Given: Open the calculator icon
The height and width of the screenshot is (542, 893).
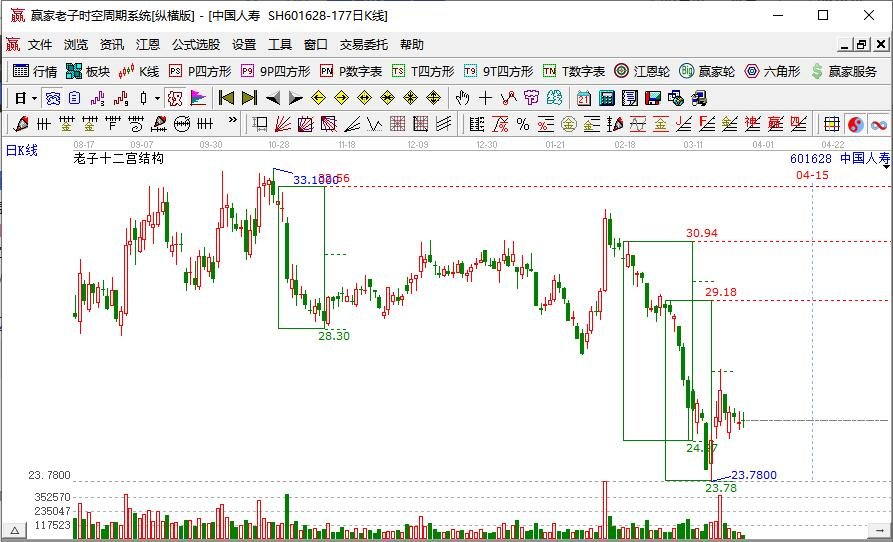Looking at the screenshot, I should (607, 98).
